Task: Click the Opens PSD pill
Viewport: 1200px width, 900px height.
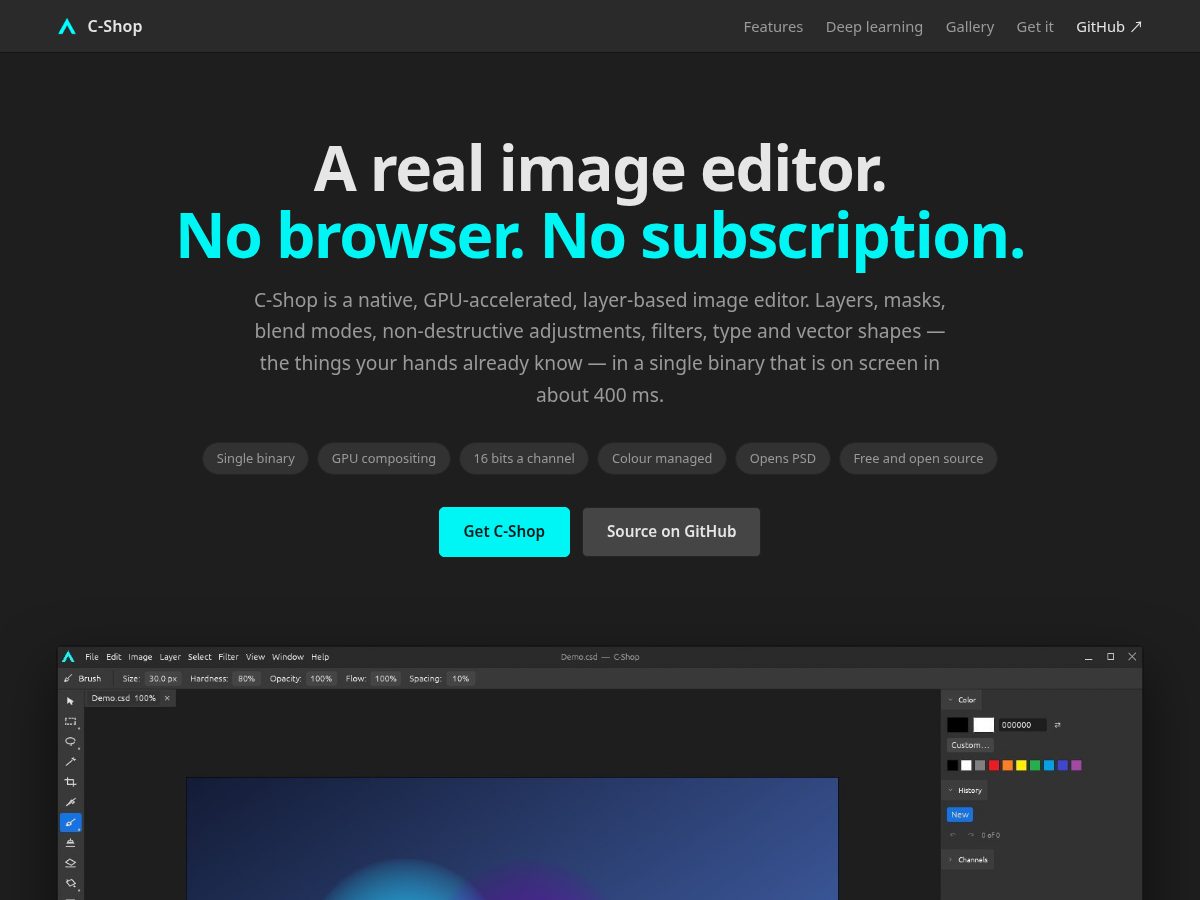Action: point(783,459)
